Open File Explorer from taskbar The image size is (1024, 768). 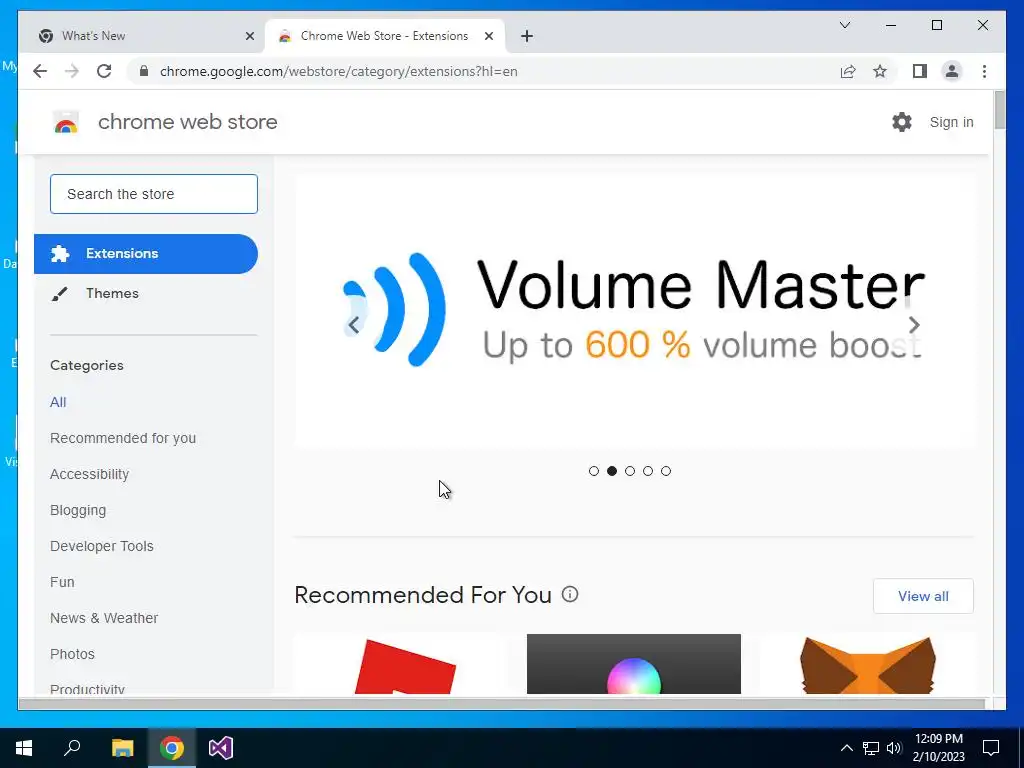coord(122,748)
